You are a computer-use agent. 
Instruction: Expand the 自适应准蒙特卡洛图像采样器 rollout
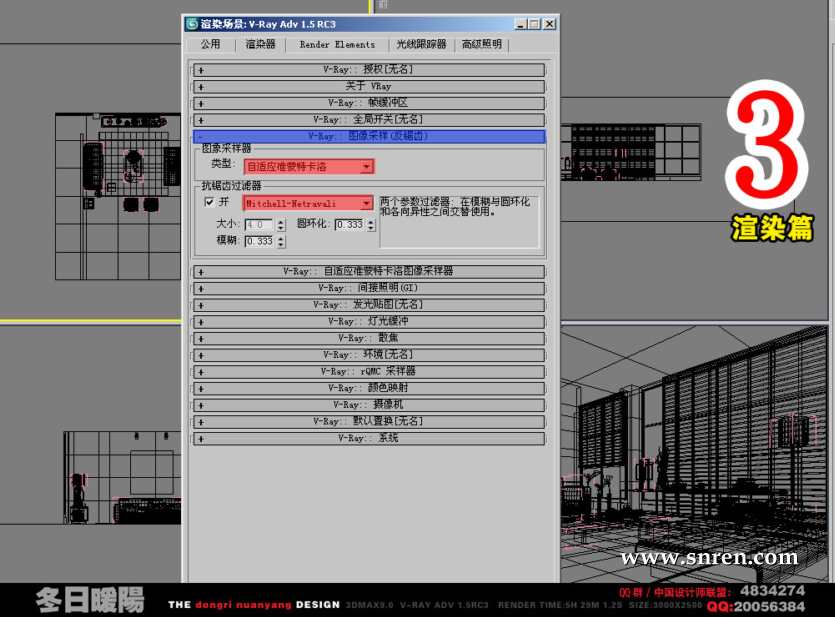pyautogui.click(x=369, y=272)
